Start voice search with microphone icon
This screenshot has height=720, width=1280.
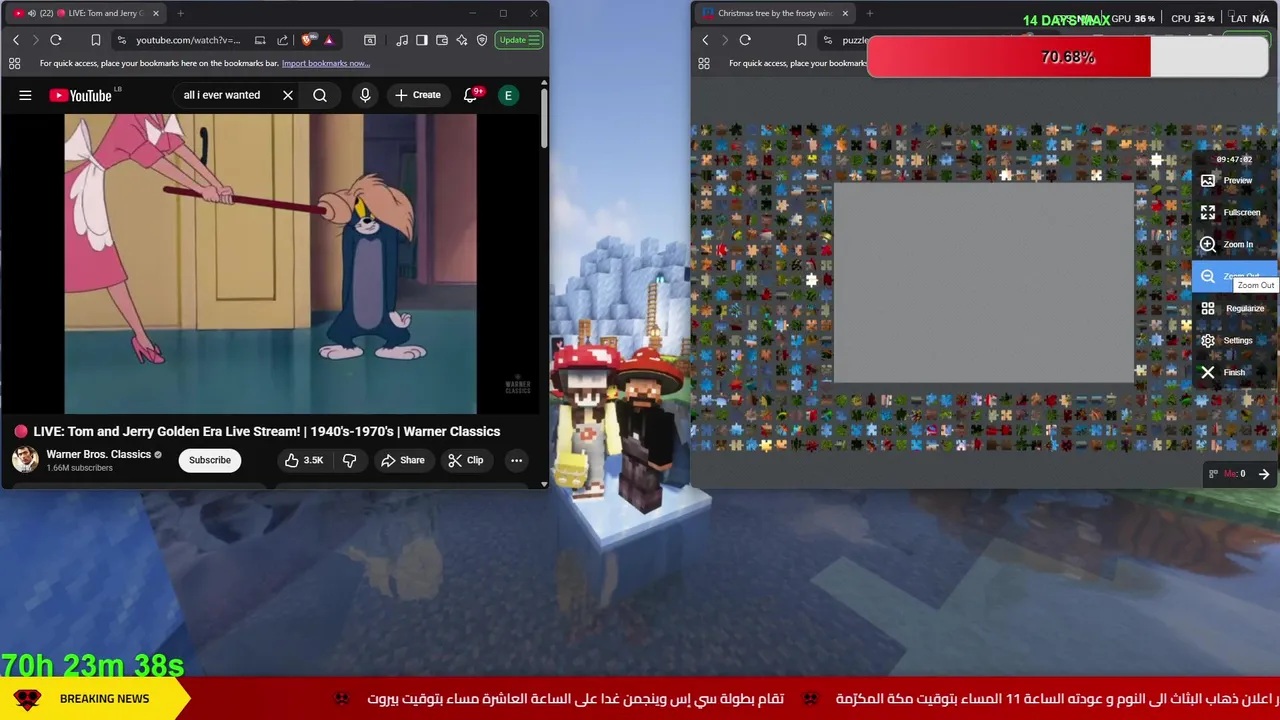[x=365, y=95]
